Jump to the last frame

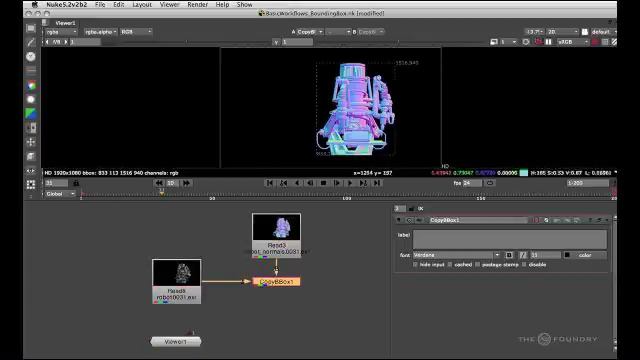[x=377, y=183]
